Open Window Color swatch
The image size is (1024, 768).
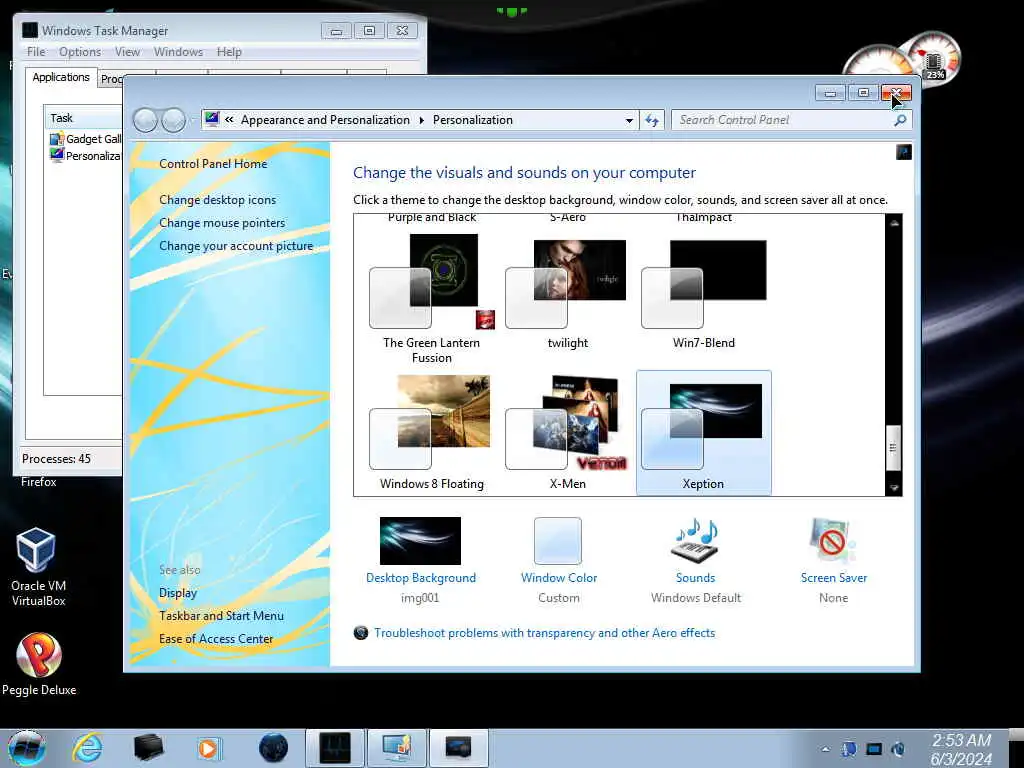click(558, 541)
